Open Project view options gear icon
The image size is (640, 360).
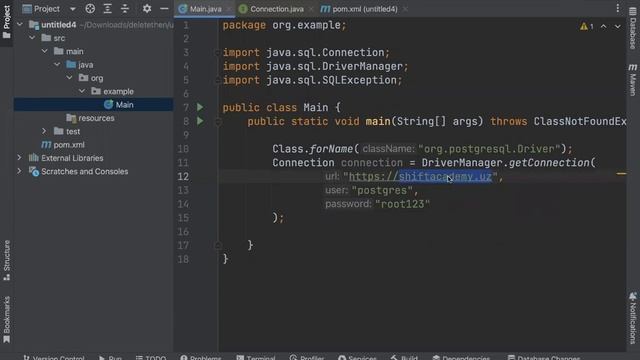coord(147,9)
